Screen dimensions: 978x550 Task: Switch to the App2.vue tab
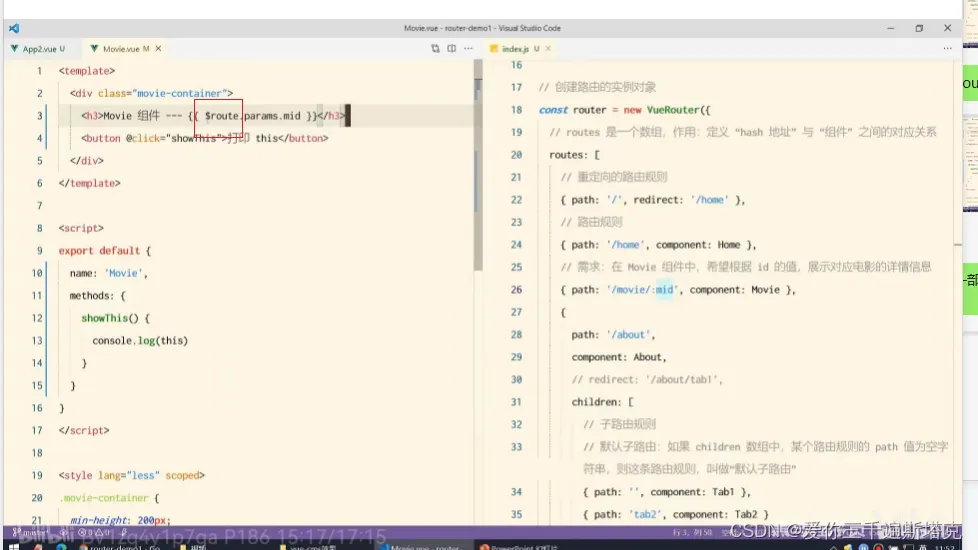tap(38, 49)
